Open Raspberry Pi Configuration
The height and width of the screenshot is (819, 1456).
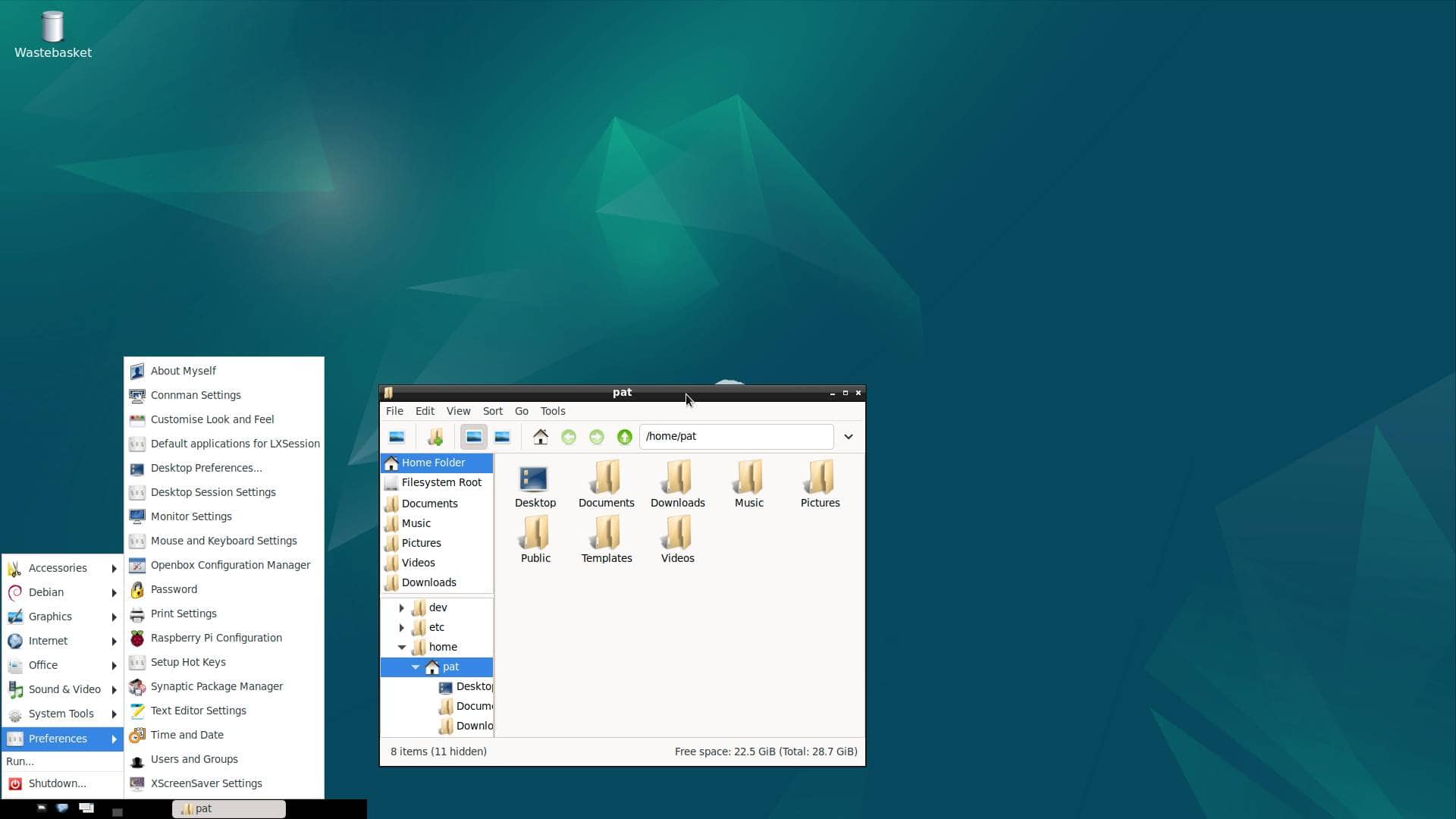(216, 638)
